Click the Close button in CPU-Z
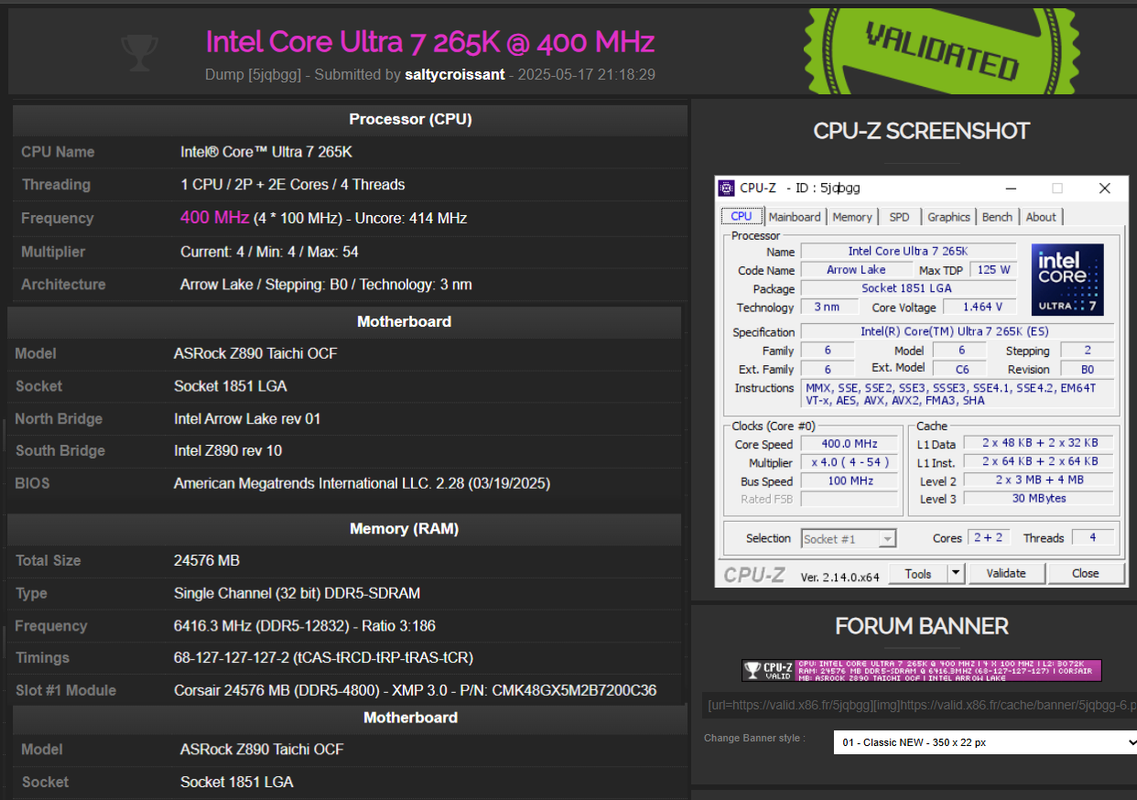This screenshot has width=1137, height=800. [x=1086, y=574]
